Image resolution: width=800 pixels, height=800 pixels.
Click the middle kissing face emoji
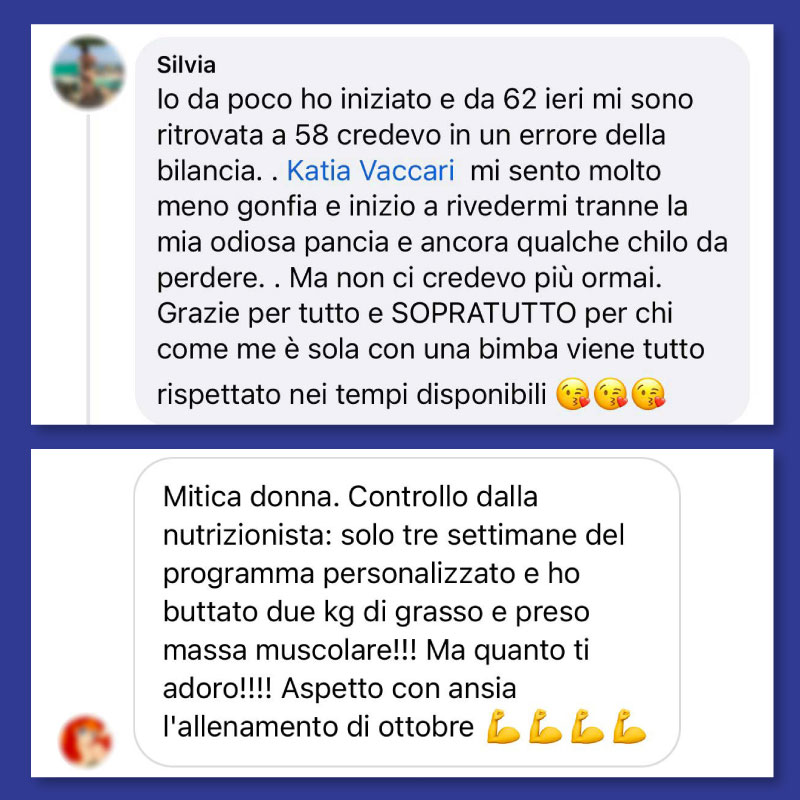click(611, 394)
